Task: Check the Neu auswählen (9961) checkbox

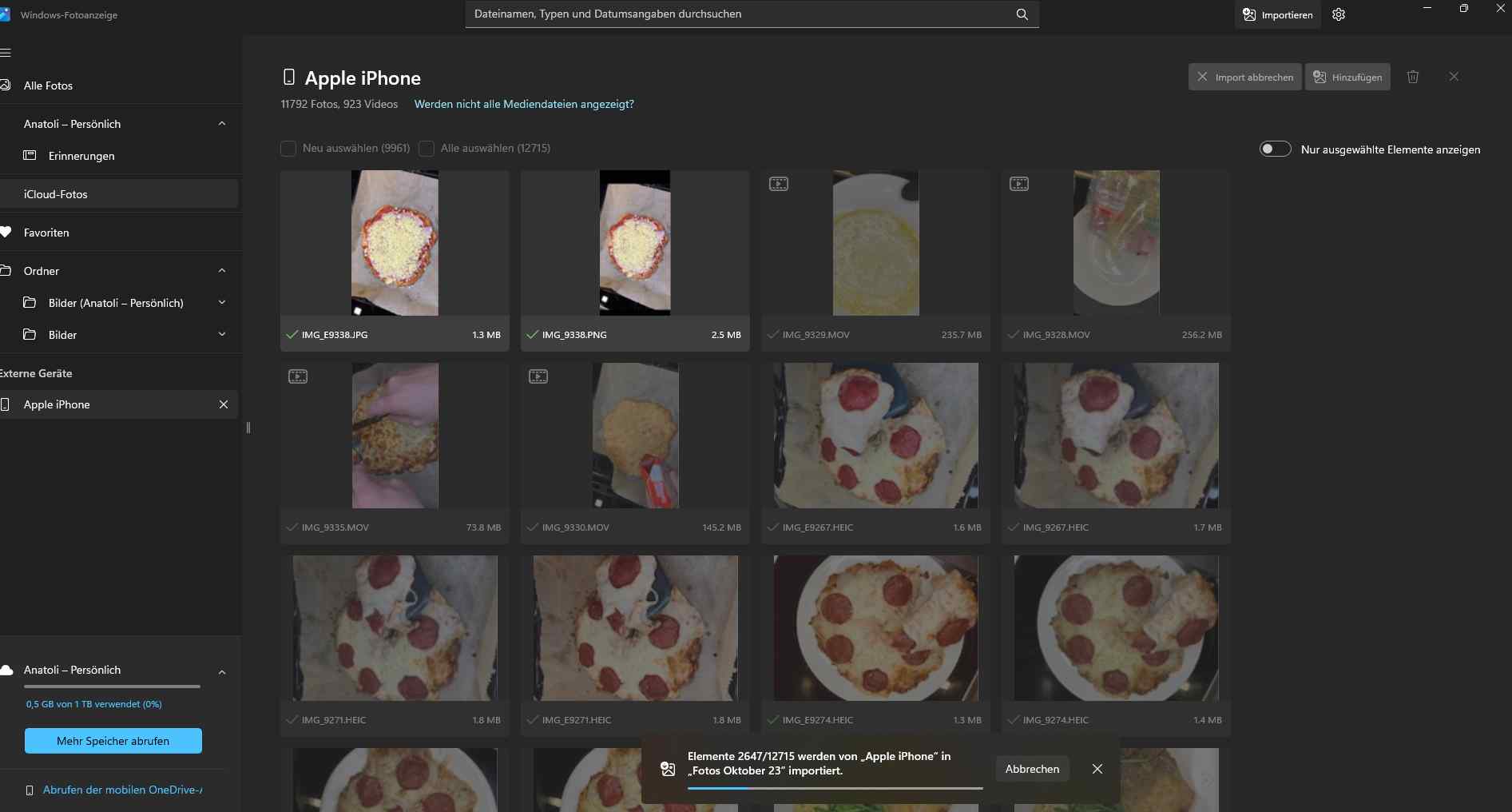Action: point(288,149)
